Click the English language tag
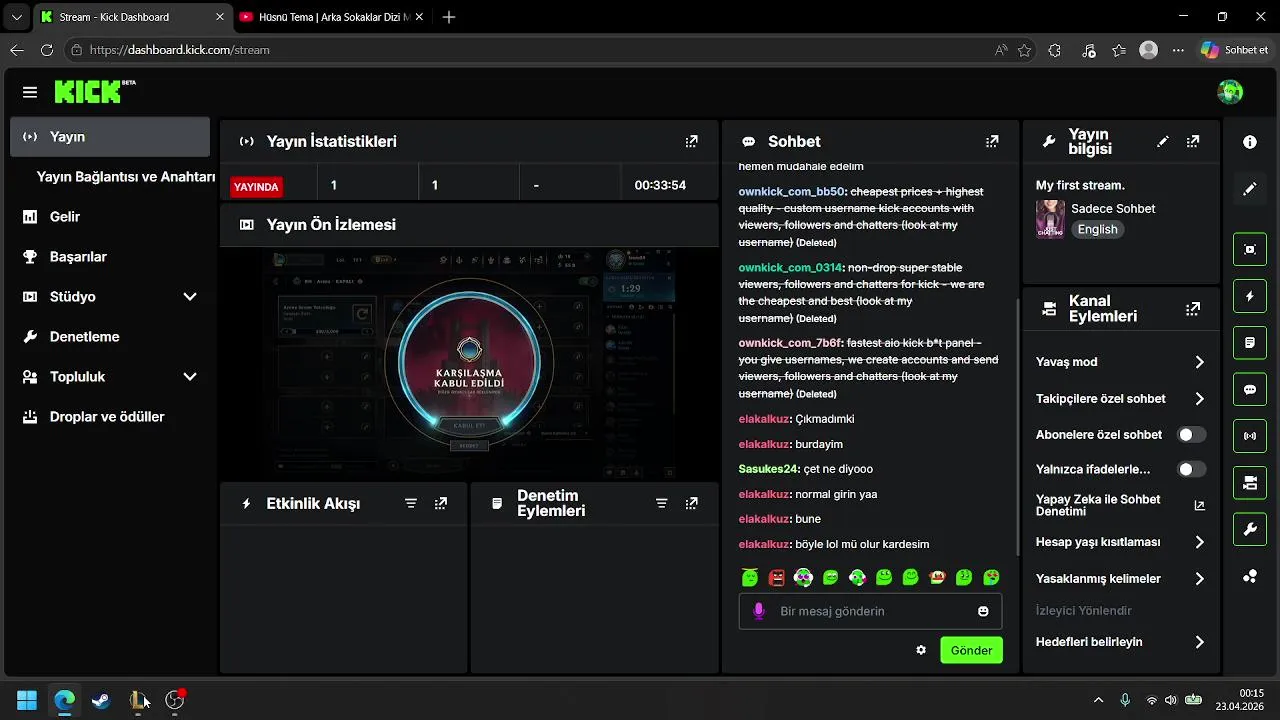 [1097, 229]
